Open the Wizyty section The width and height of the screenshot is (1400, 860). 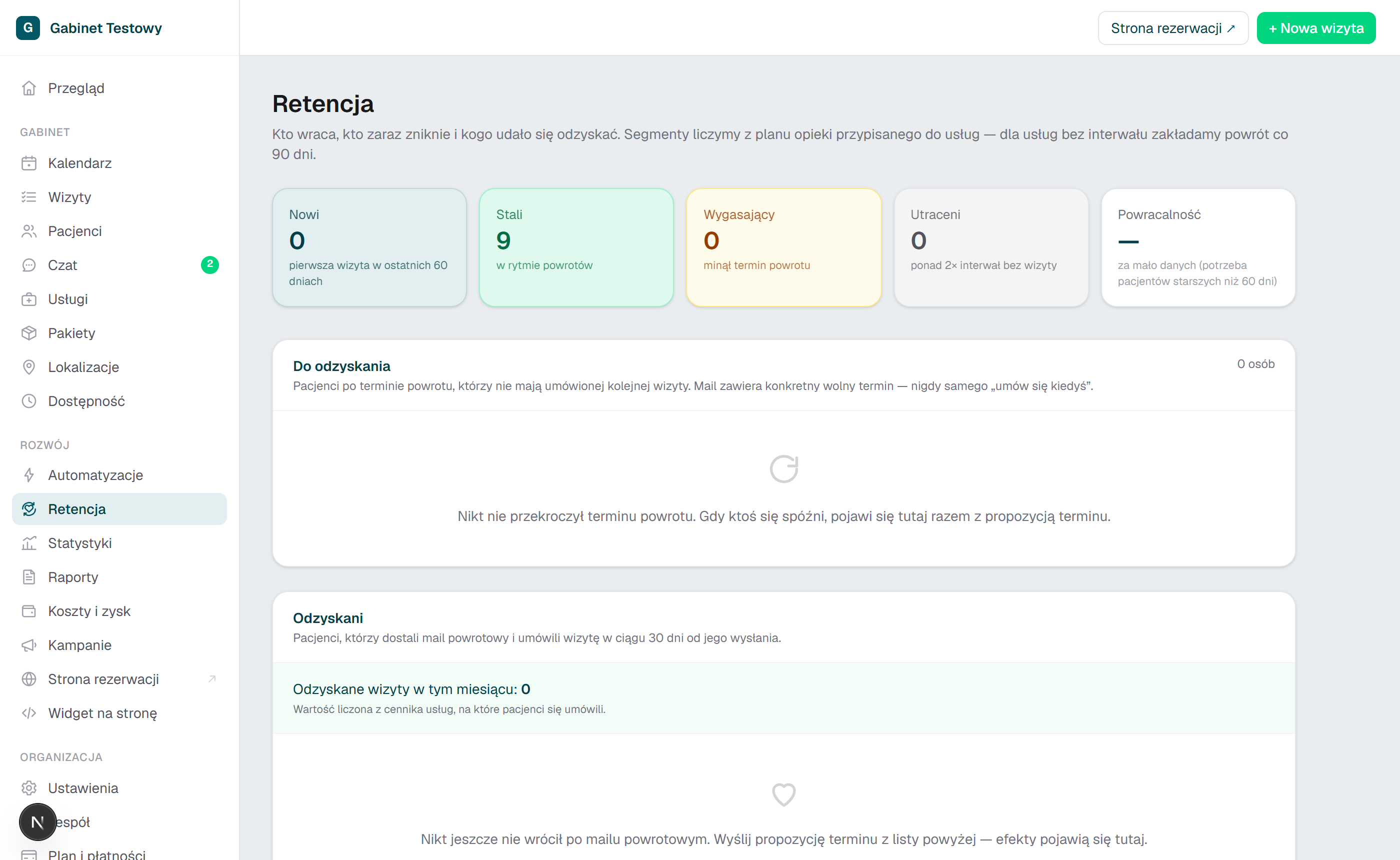[119, 197]
